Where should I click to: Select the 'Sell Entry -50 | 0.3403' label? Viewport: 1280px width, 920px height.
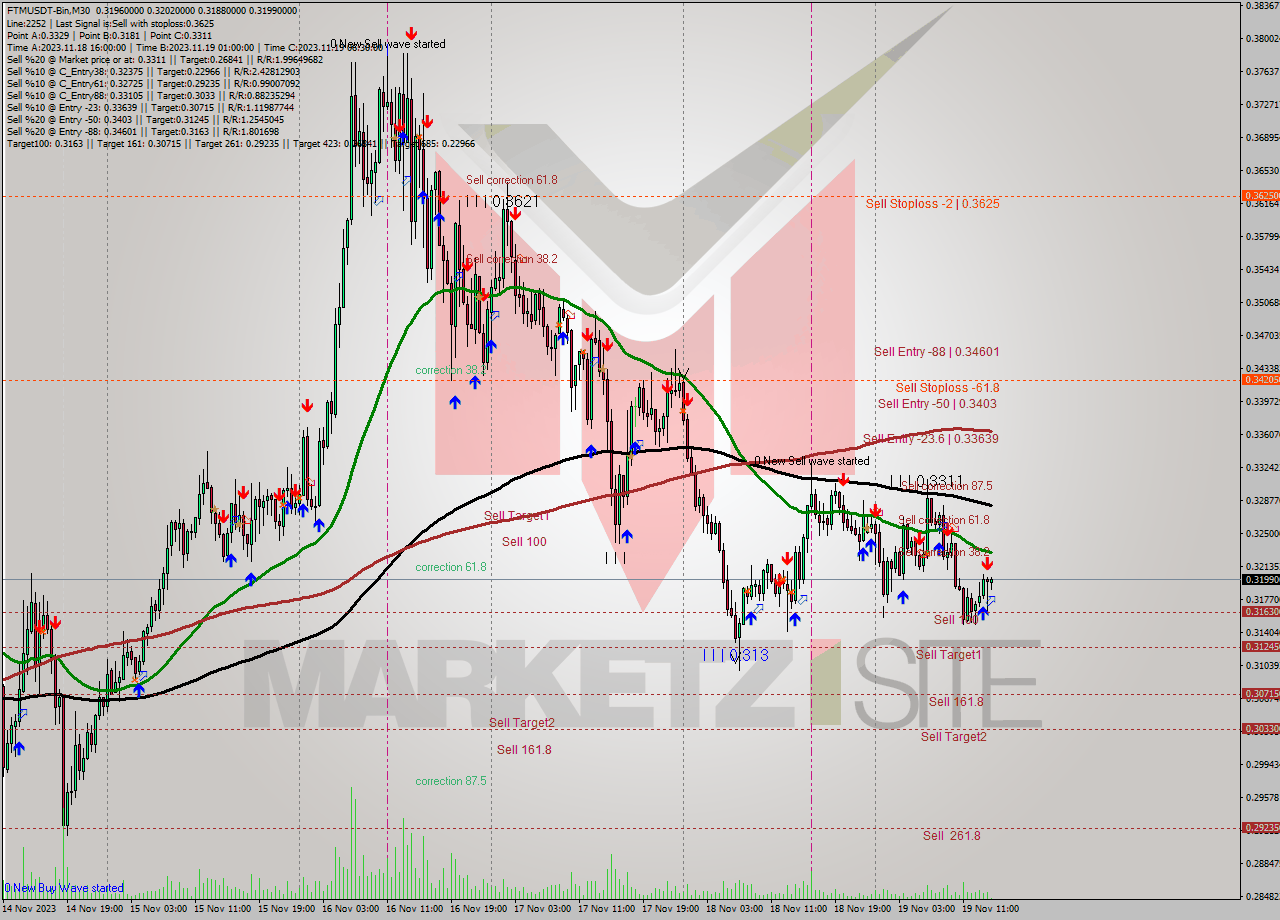tap(936, 404)
